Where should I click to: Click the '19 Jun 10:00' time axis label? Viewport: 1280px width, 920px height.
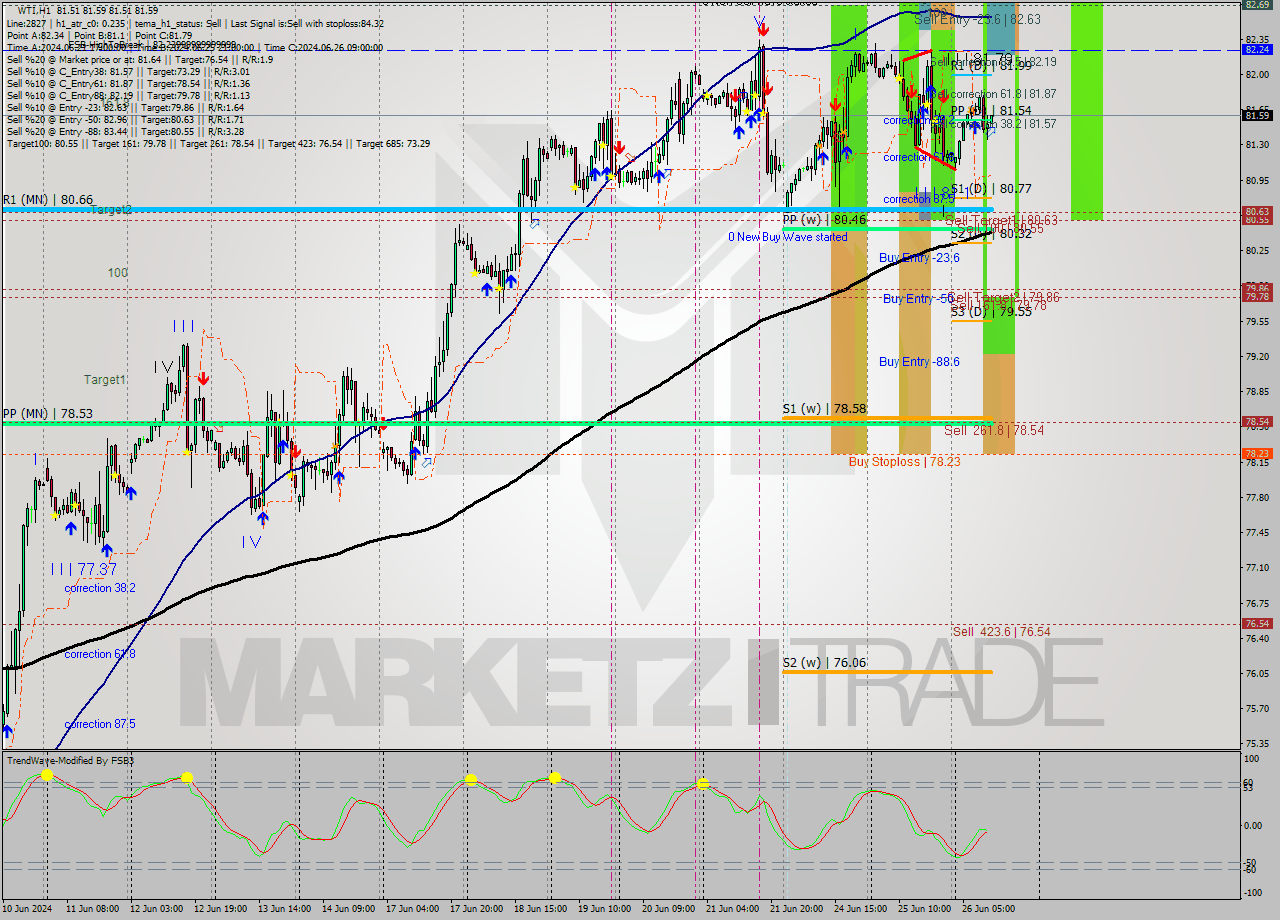coord(605,909)
